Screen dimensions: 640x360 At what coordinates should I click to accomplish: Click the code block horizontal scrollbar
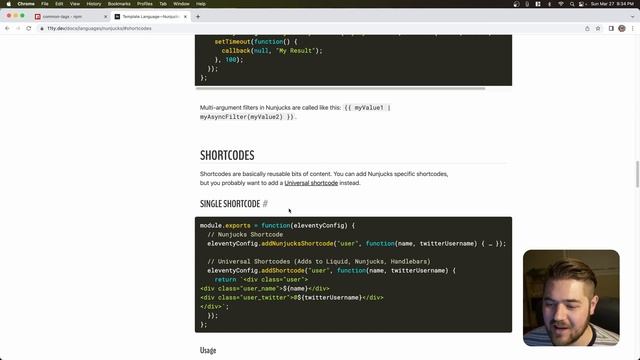pos(340,88)
